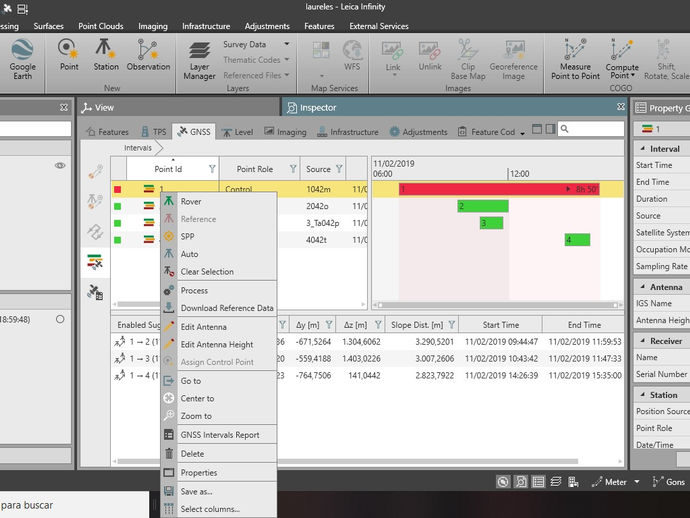Toggle the green checkbox for source 4042t
690x518 pixels.
(117, 240)
